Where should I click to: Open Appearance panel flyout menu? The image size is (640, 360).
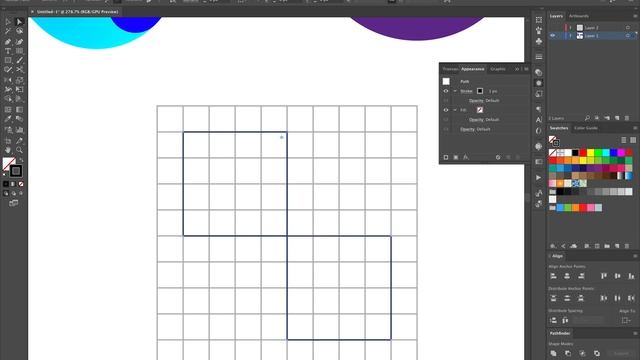(x=526, y=69)
